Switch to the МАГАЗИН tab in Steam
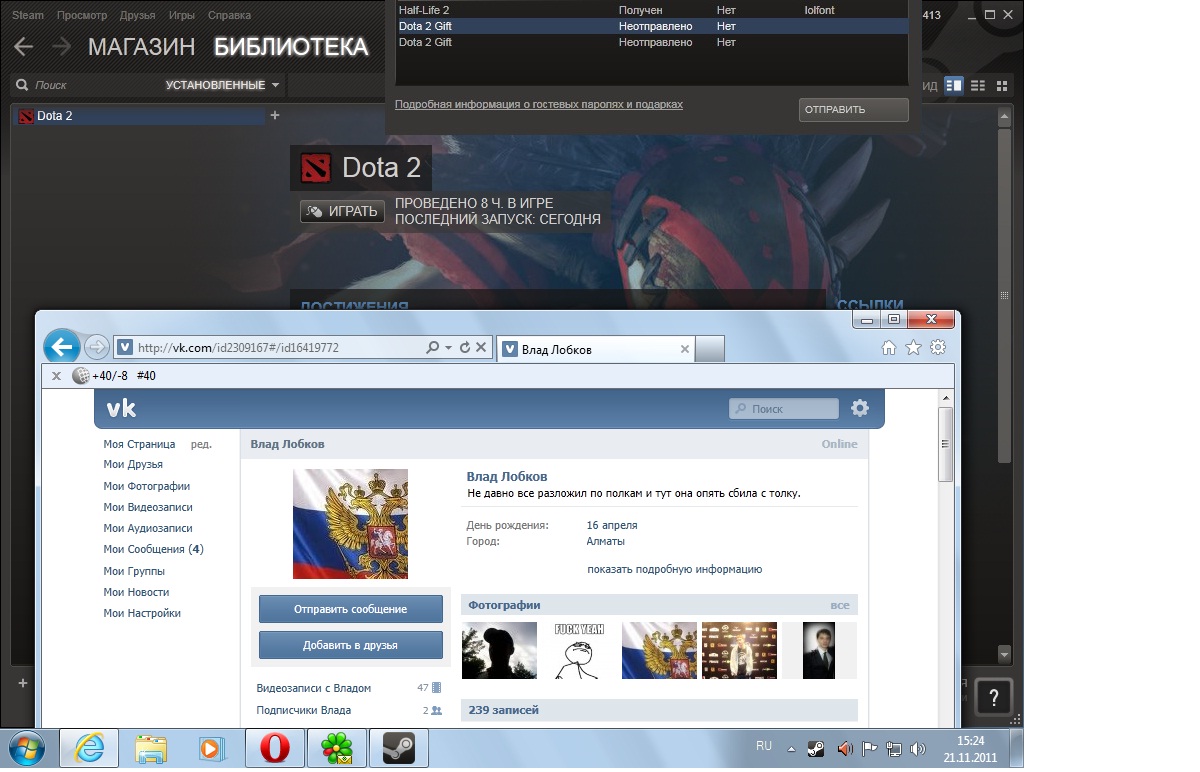The height and width of the screenshot is (772, 1200). [x=144, y=47]
